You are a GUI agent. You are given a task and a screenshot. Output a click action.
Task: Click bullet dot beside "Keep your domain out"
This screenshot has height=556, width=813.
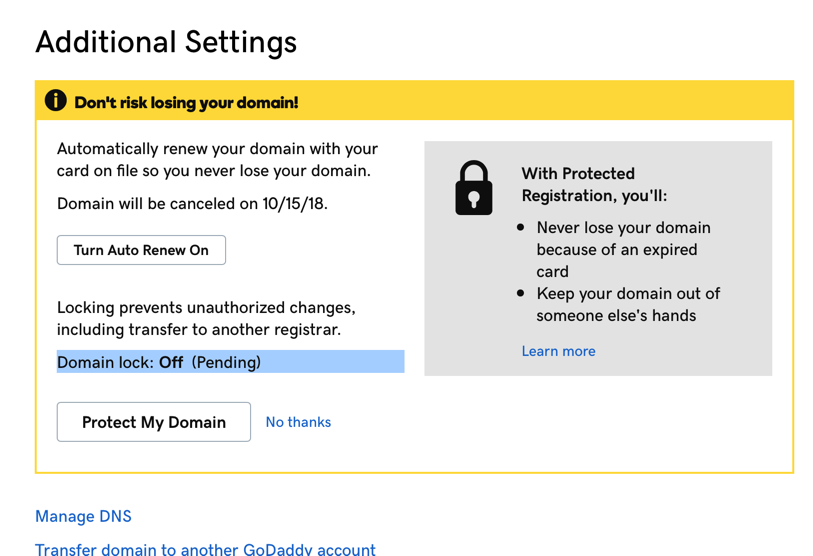(x=521, y=294)
